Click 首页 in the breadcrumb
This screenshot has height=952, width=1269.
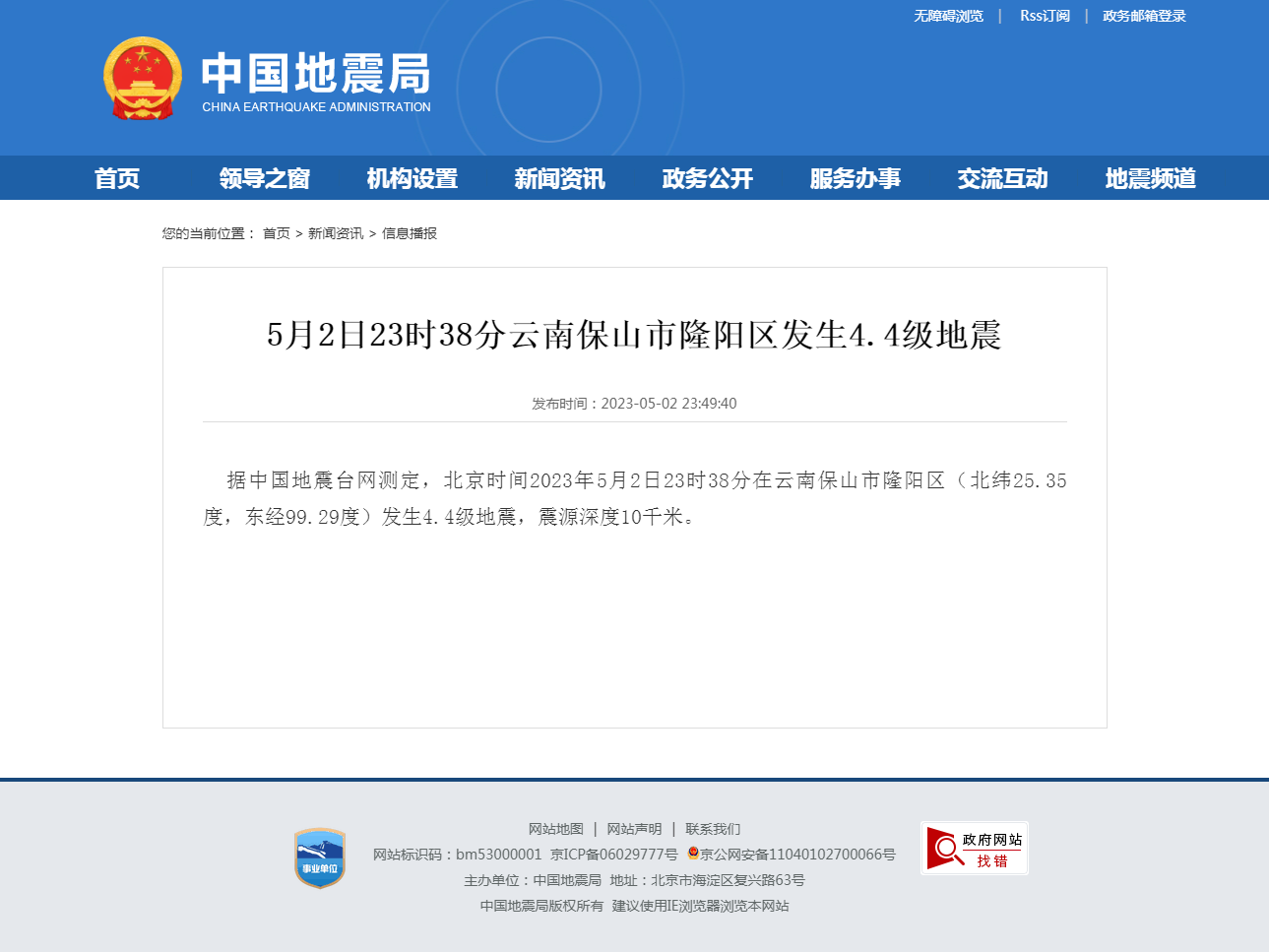[x=277, y=233]
